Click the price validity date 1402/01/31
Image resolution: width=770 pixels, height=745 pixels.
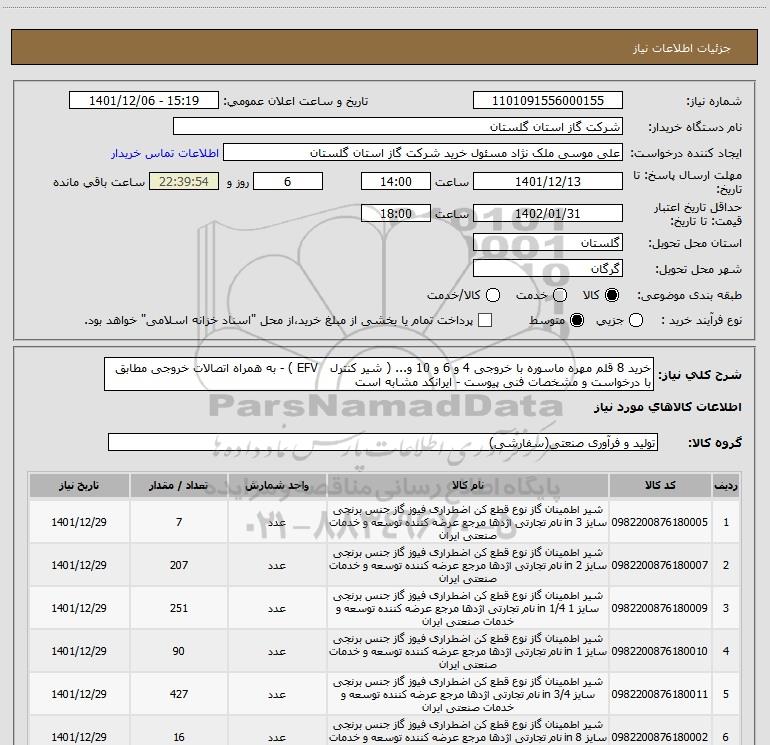[548, 213]
